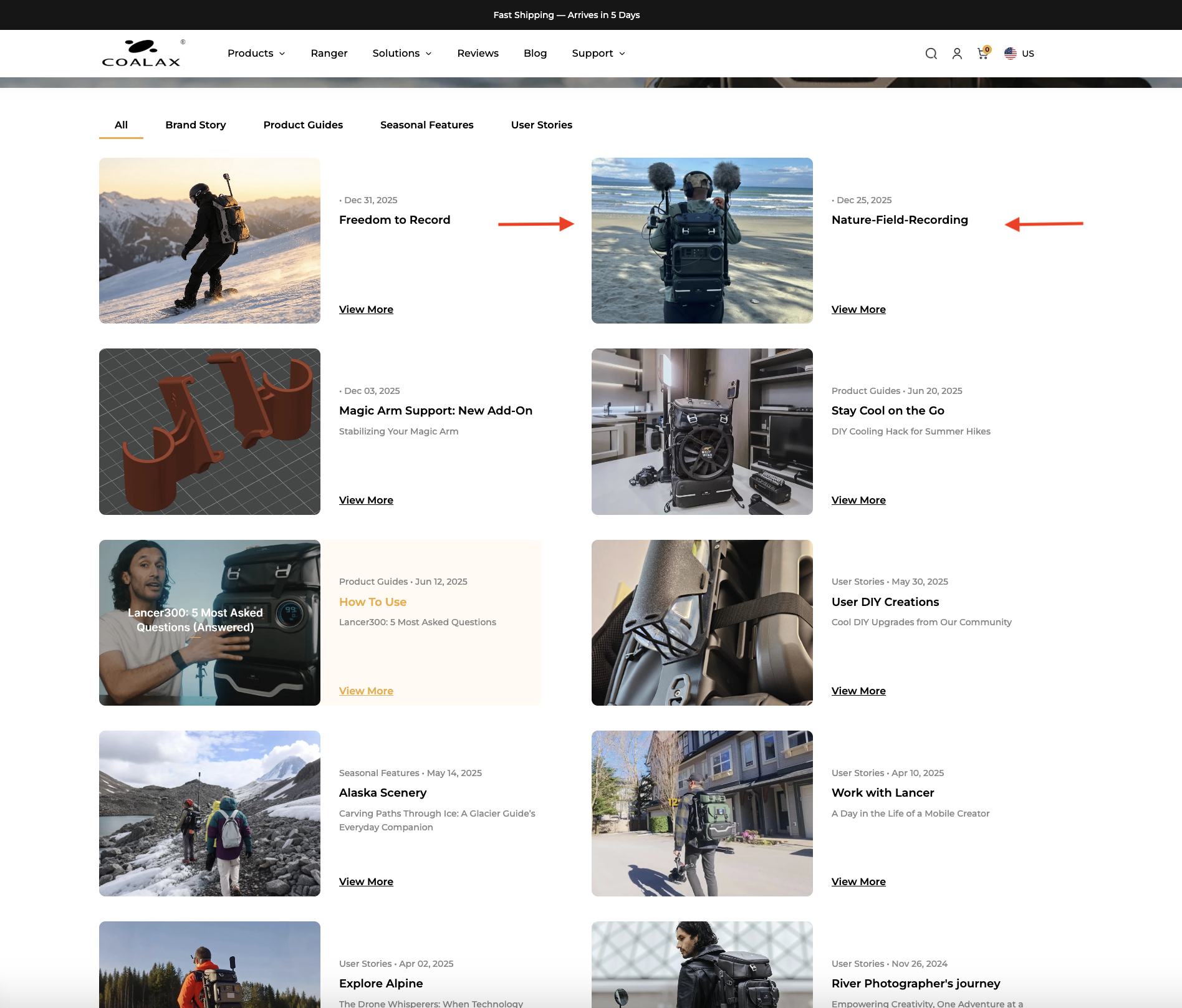Open the Stay Cool on the Go title
This screenshot has height=1008, width=1182.
[x=888, y=410]
